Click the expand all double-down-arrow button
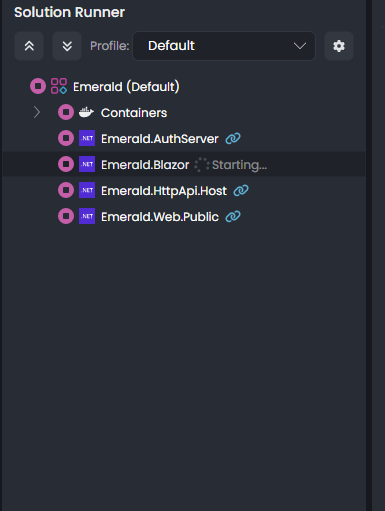 coord(67,46)
